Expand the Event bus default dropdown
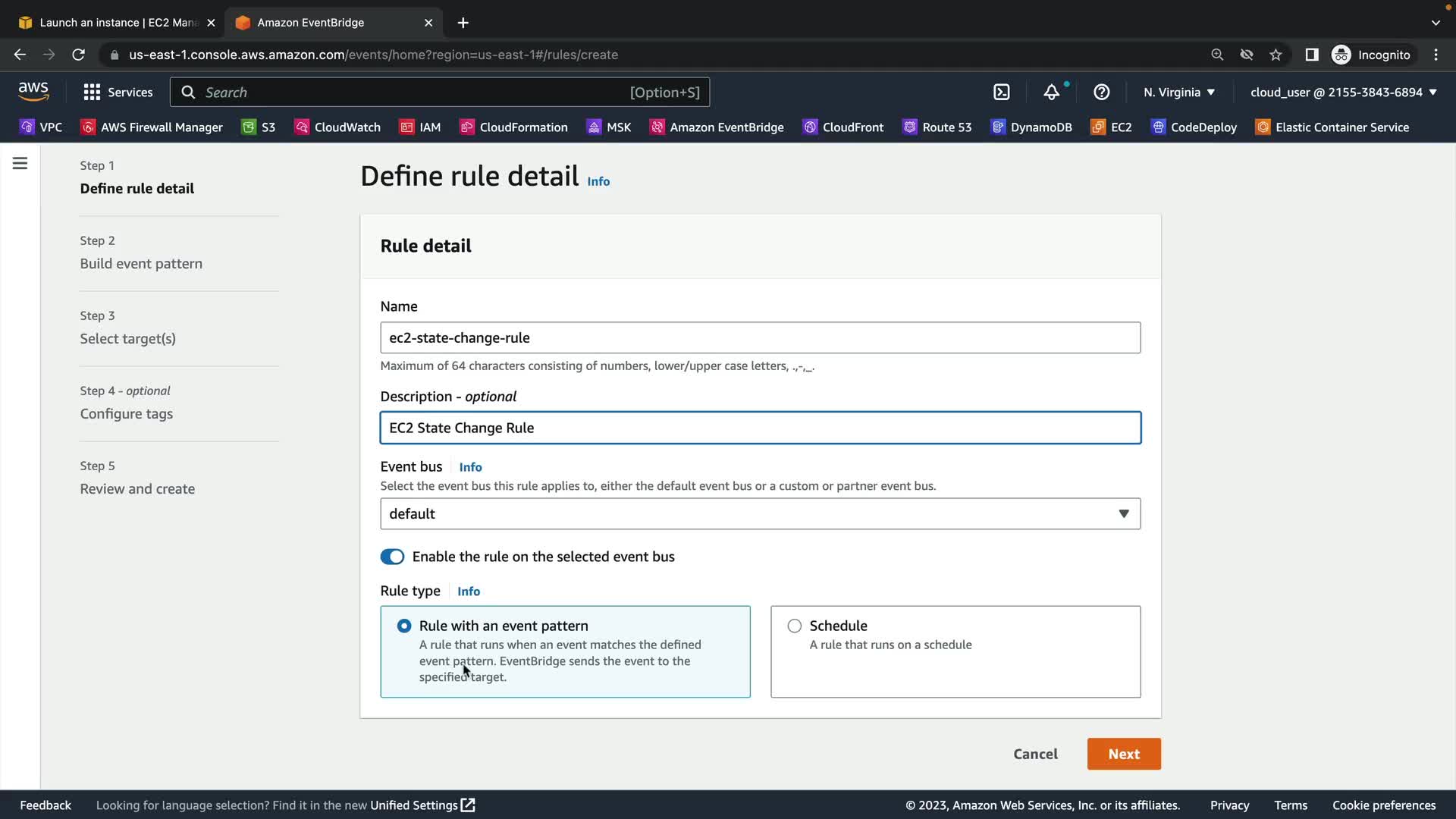Viewport: 1456px width, 819px height. [760, 514]
